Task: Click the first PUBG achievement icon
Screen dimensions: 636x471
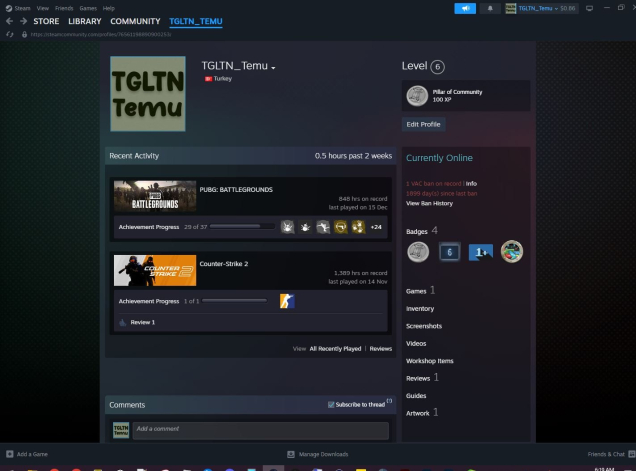Action: pyautogui.click(x=287, y=227)
